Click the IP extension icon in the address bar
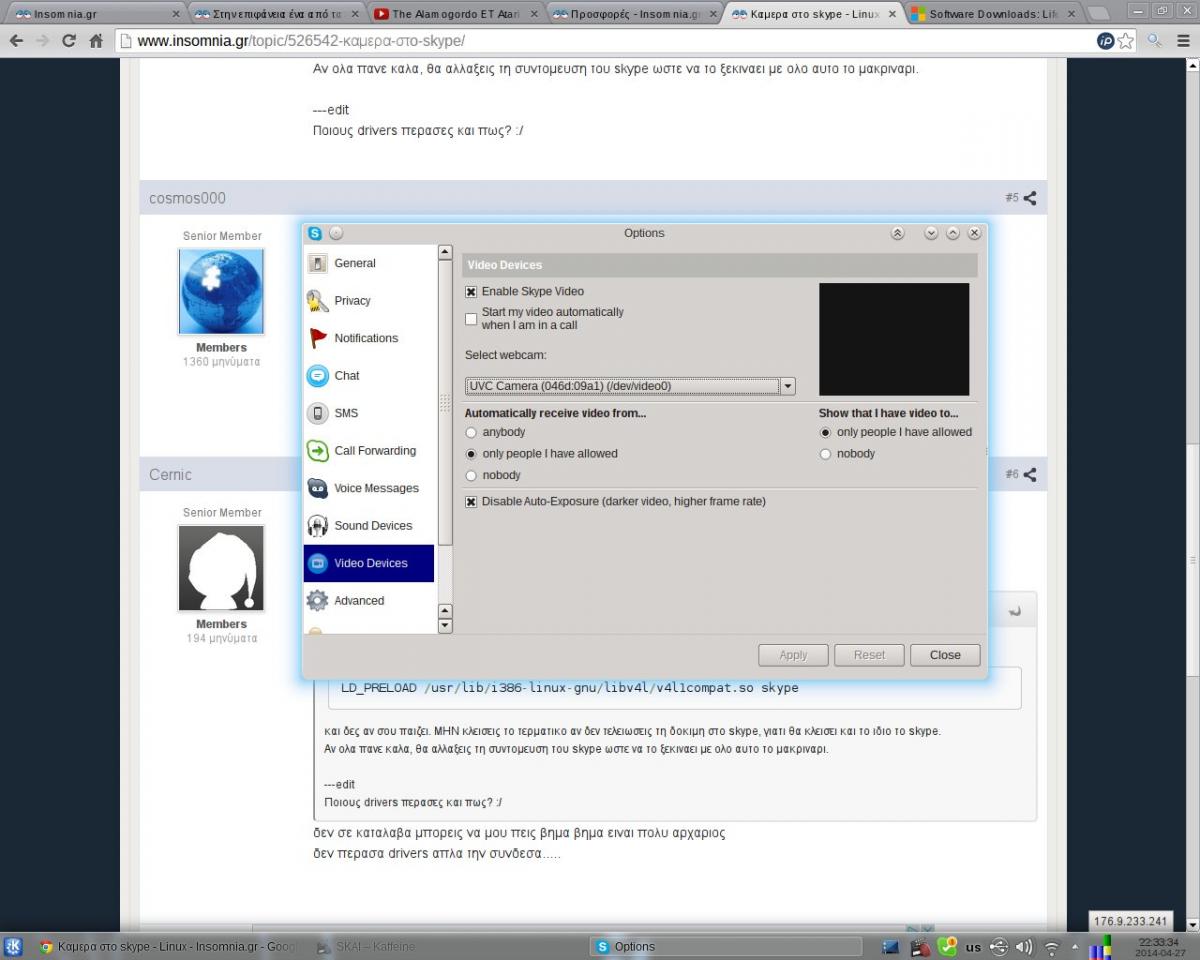 (1105, 41)
